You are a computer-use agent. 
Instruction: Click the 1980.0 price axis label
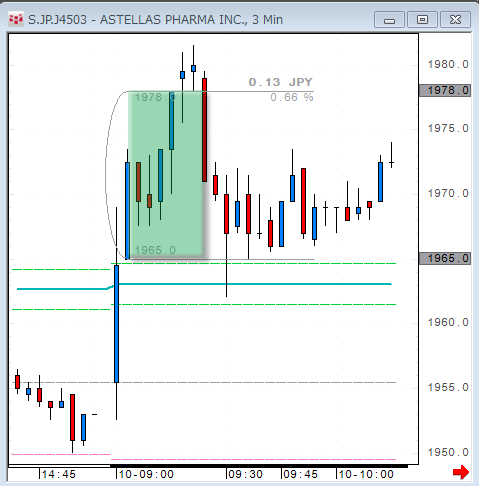pyautogui.click(x=448, y=64)
